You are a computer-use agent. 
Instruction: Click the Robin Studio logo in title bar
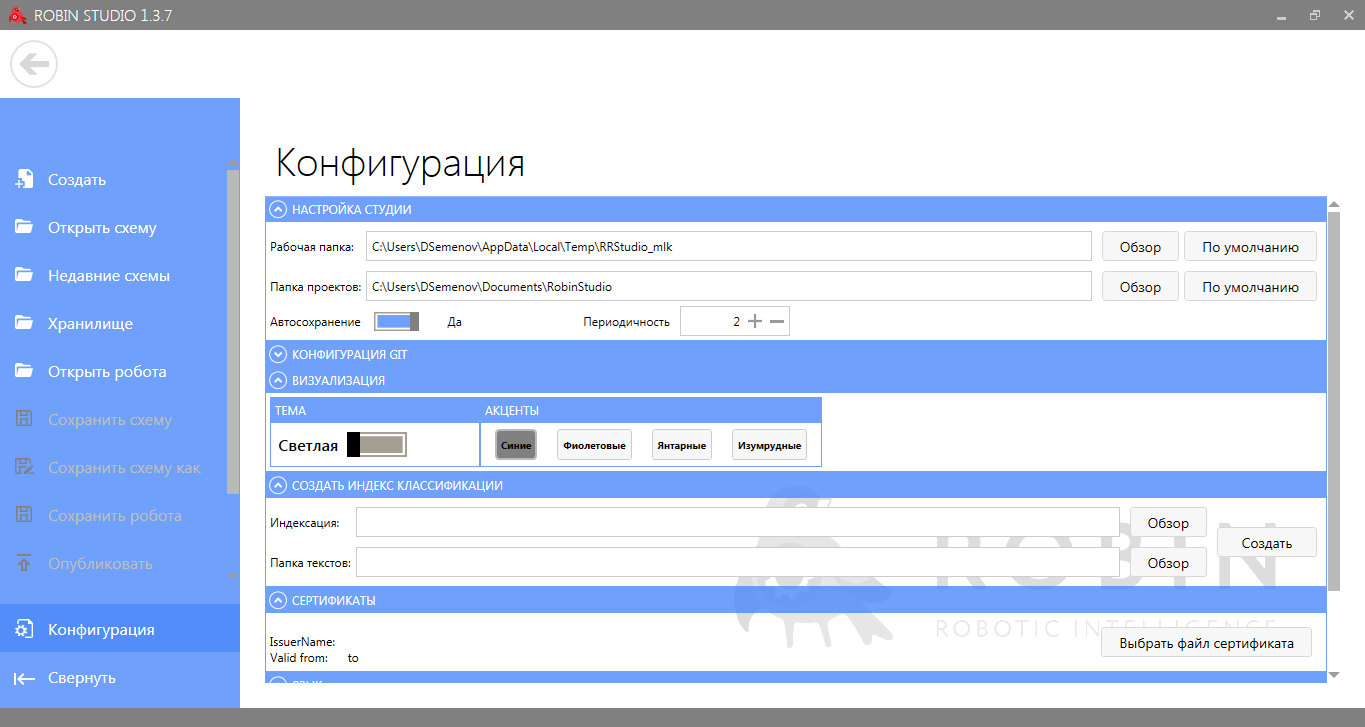[x=16, y=15]
